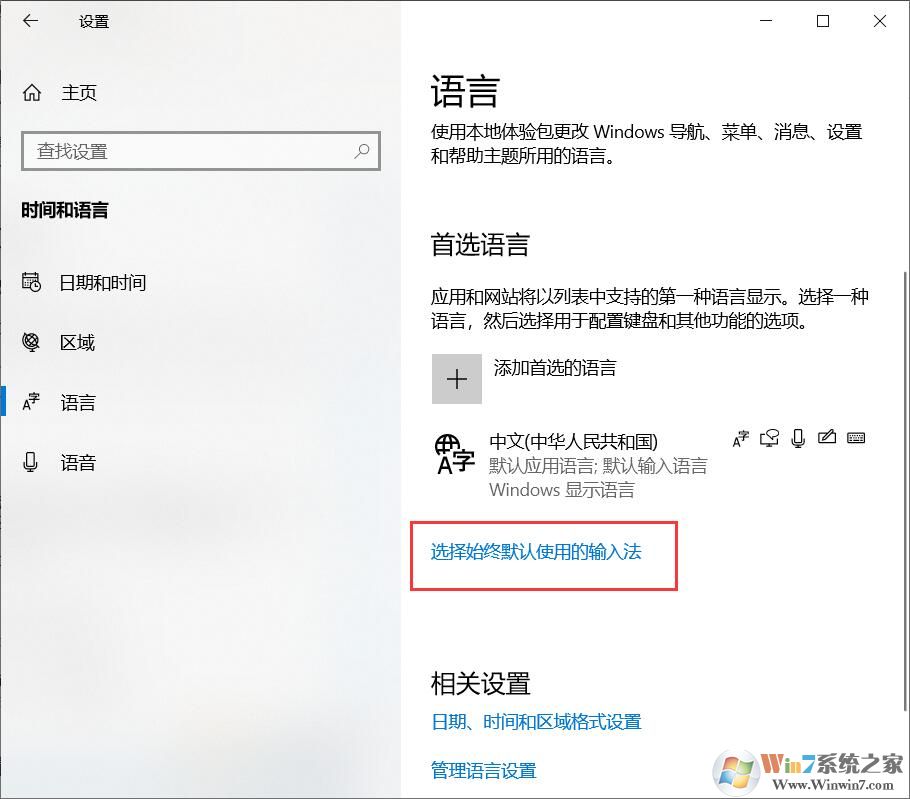Click the language pack icon next to Chinese
The image size is (910, 799).
740,437
